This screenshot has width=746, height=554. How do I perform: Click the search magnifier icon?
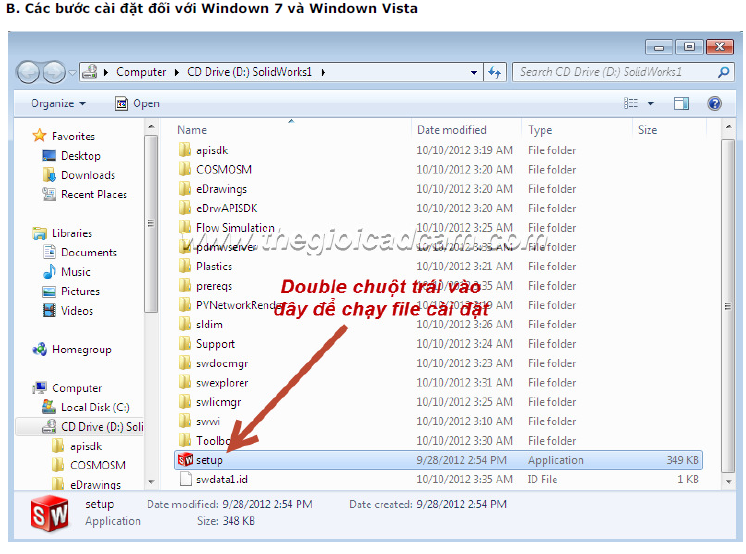[x=724, y=72]
